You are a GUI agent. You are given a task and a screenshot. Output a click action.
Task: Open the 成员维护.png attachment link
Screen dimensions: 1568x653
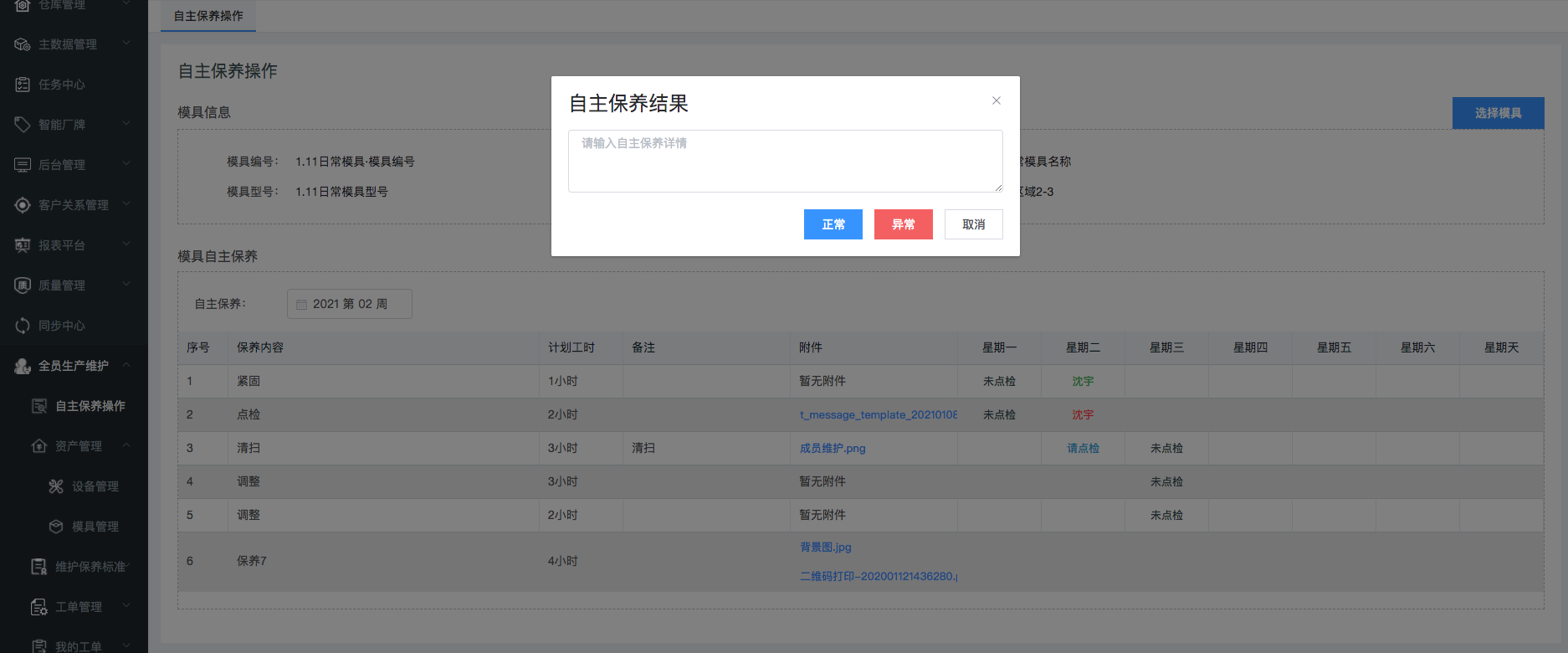(833, 448)
